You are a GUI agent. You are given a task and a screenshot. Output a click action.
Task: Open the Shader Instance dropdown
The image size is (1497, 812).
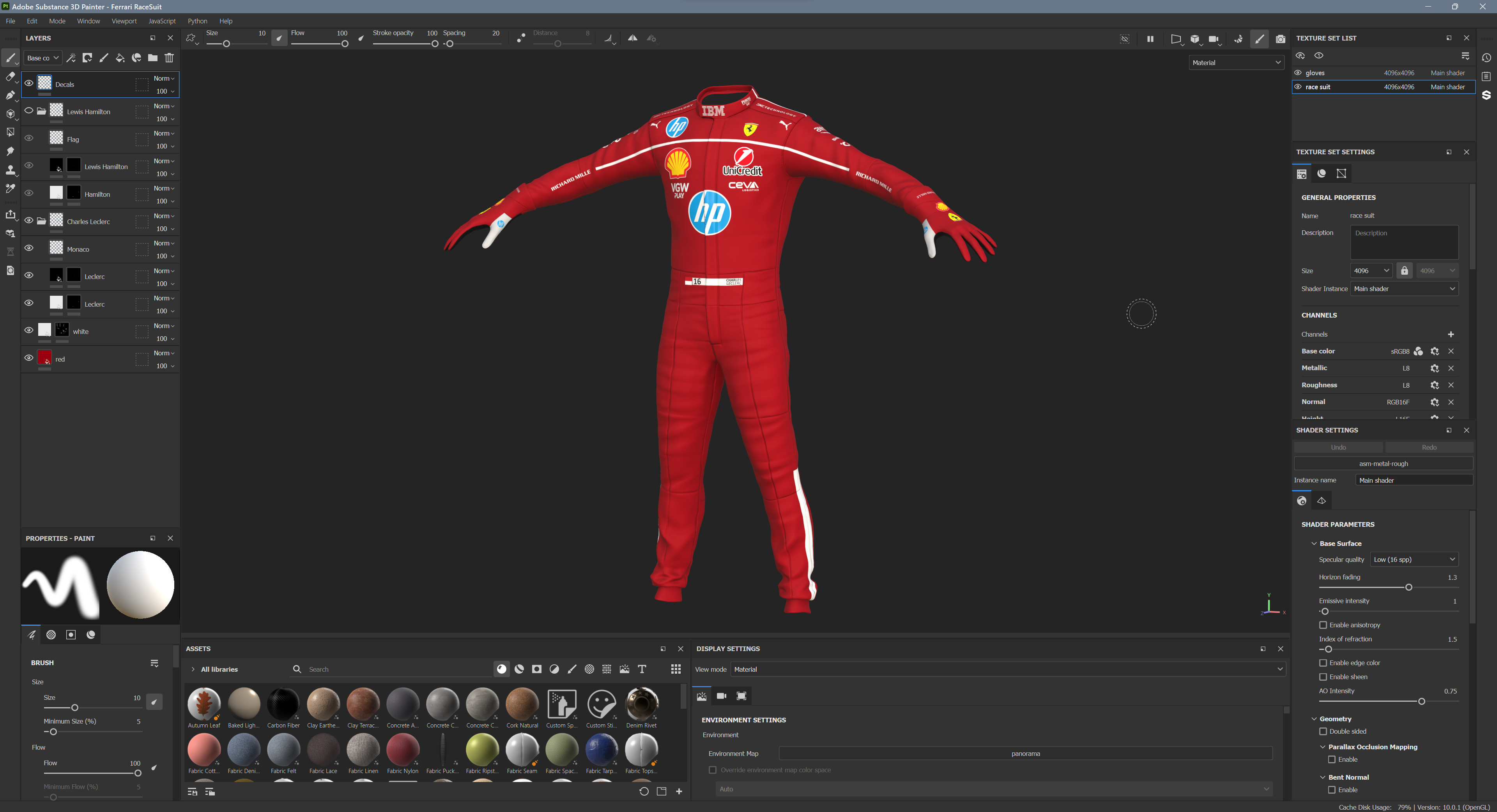pyautogui.click(x=1405, y=289)
